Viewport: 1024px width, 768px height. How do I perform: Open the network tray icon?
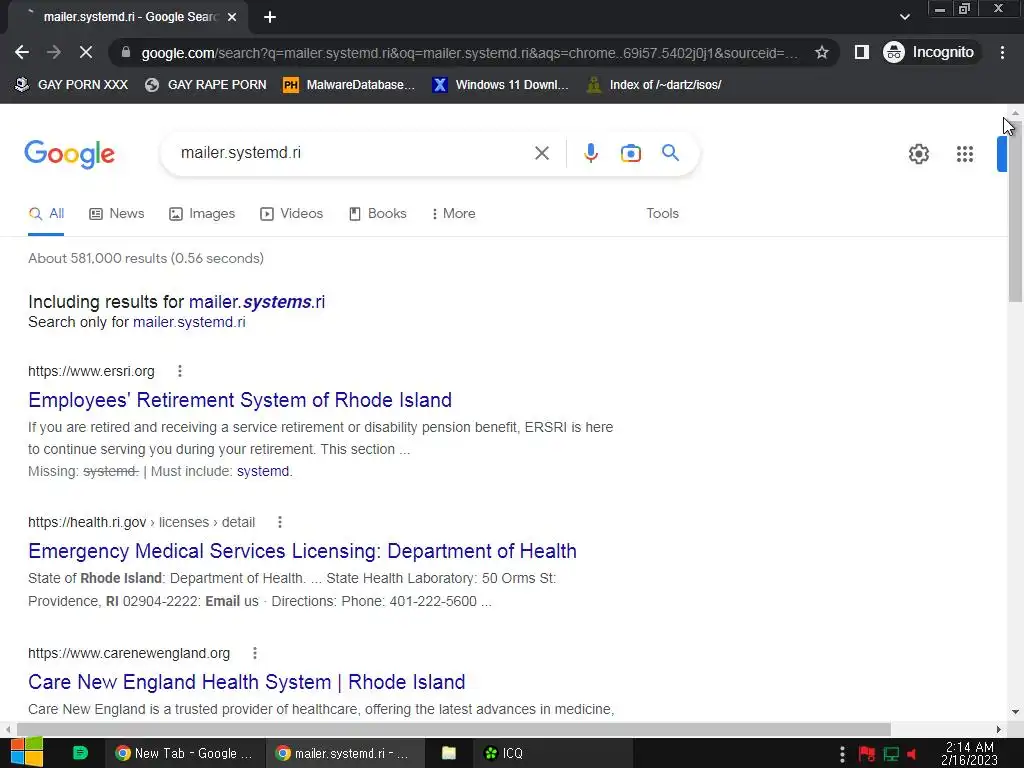891,754
